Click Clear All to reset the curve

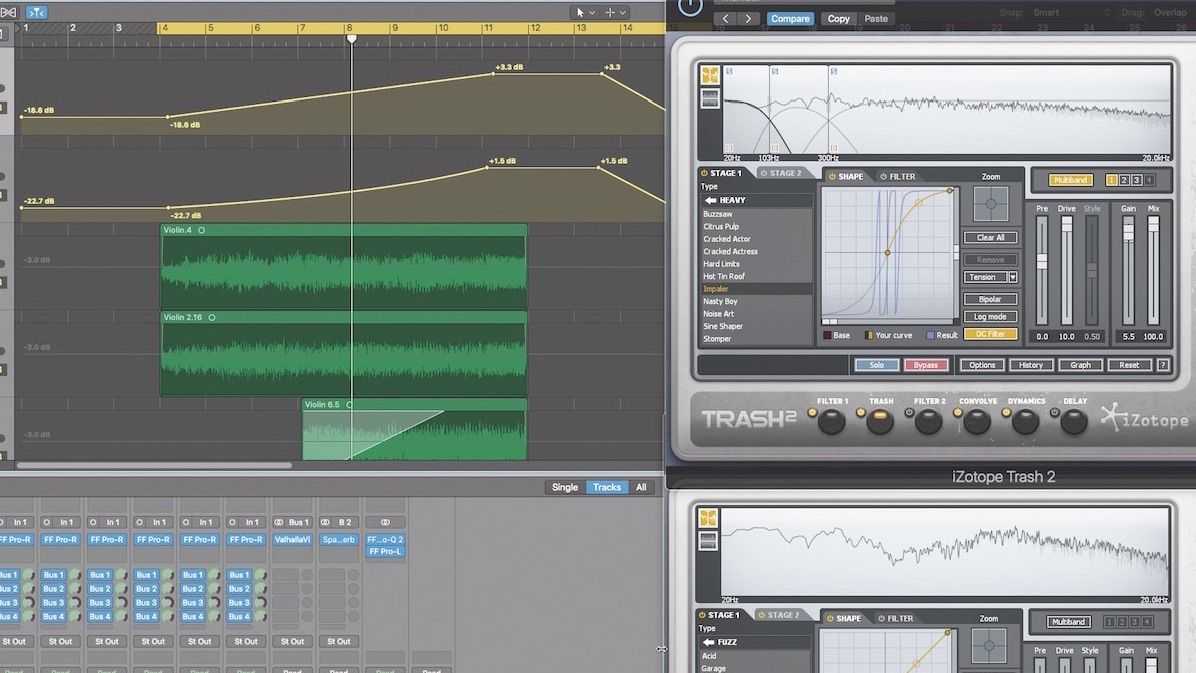point(991,237)
